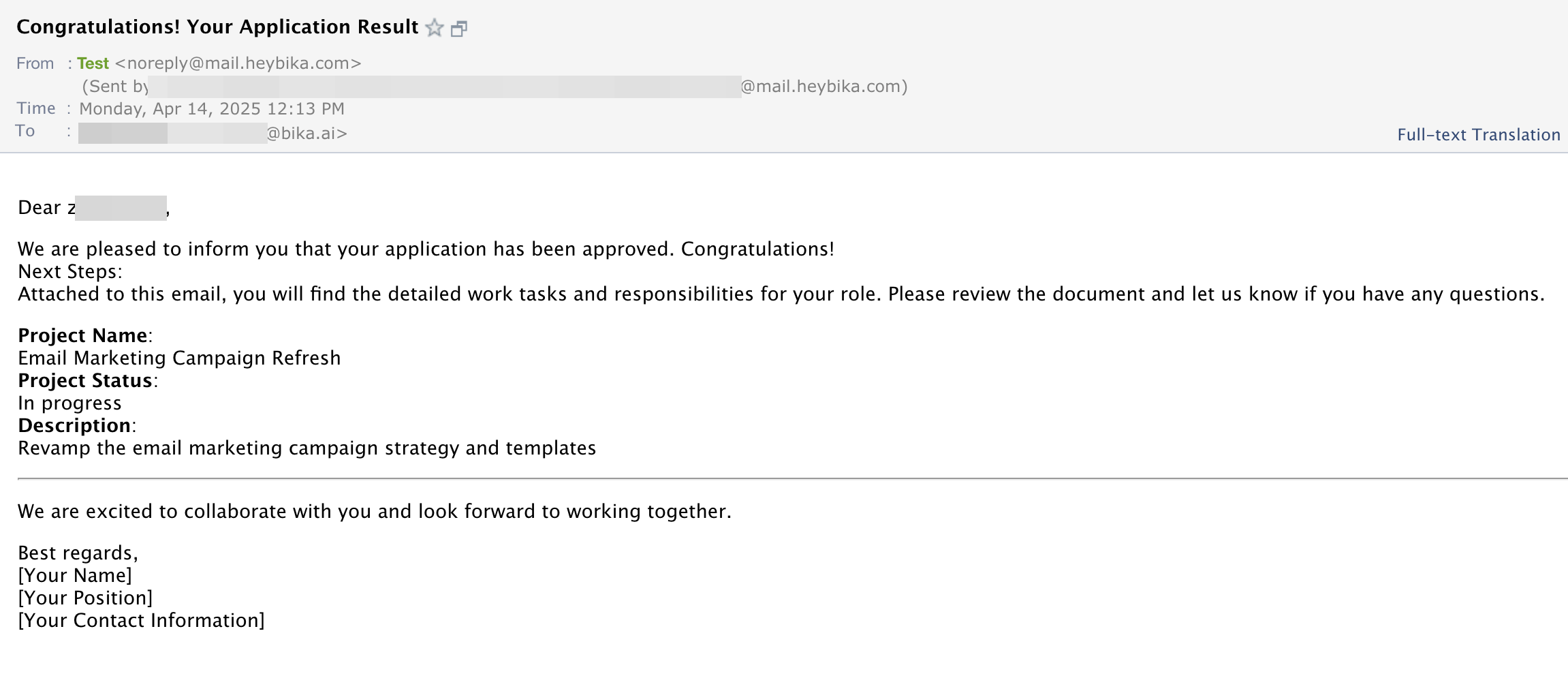Select the green sender name Test
Screen dimensions: 1568x676
[x=93, y=63]
